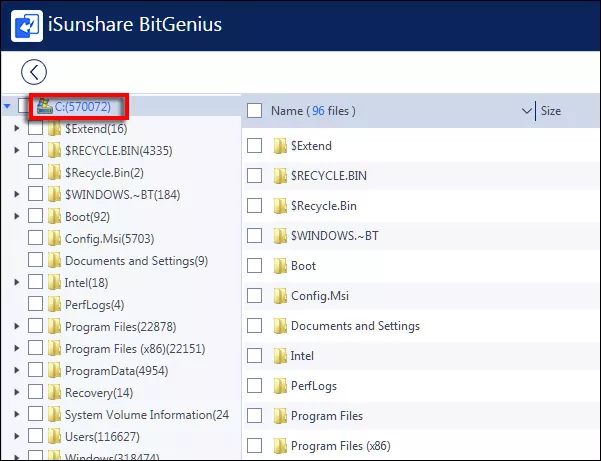Click Users(116627) folder icon in tree
The width and height of the screenshot is (601, 461).
click(x=54, y=436)
